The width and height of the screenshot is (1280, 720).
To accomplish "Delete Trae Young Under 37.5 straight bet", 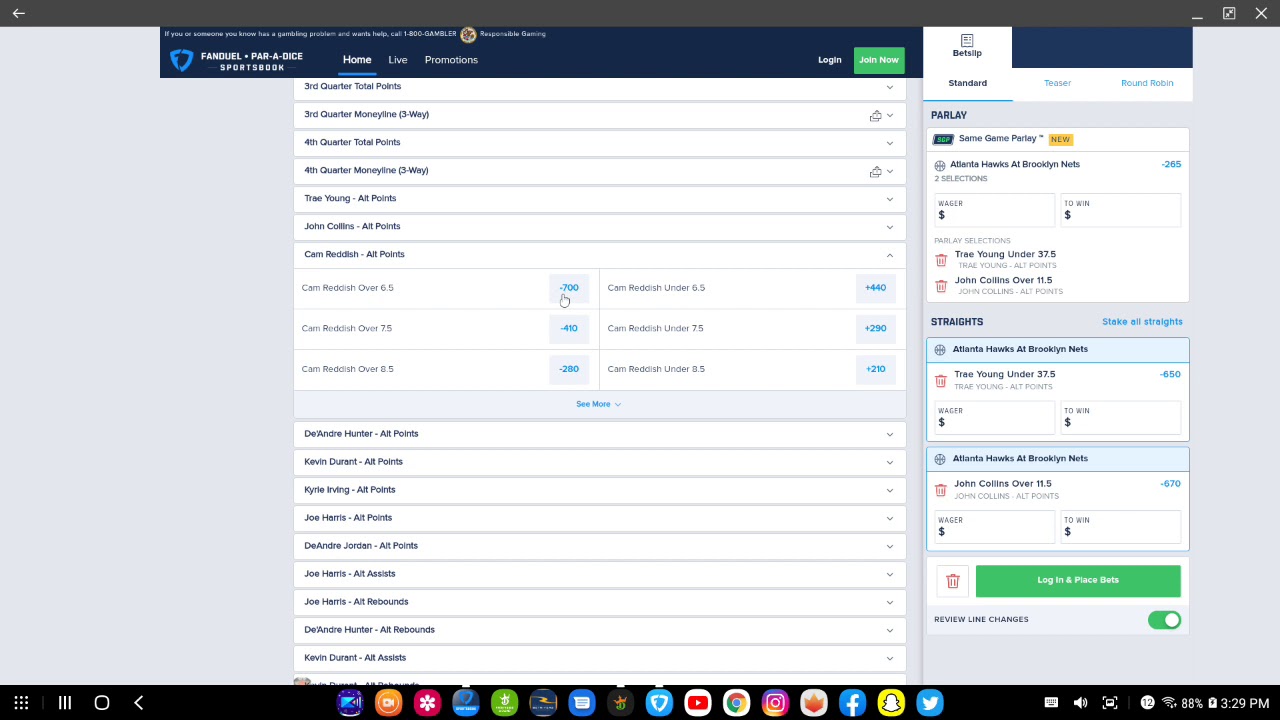I will 940,380.
